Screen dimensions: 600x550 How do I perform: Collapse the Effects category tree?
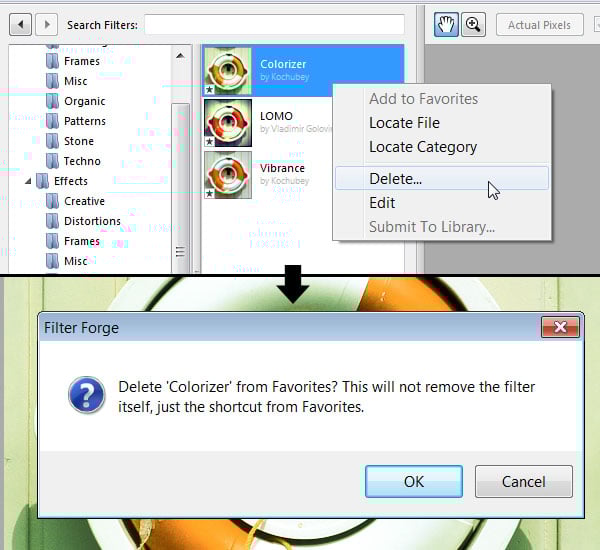coord(28,181)
